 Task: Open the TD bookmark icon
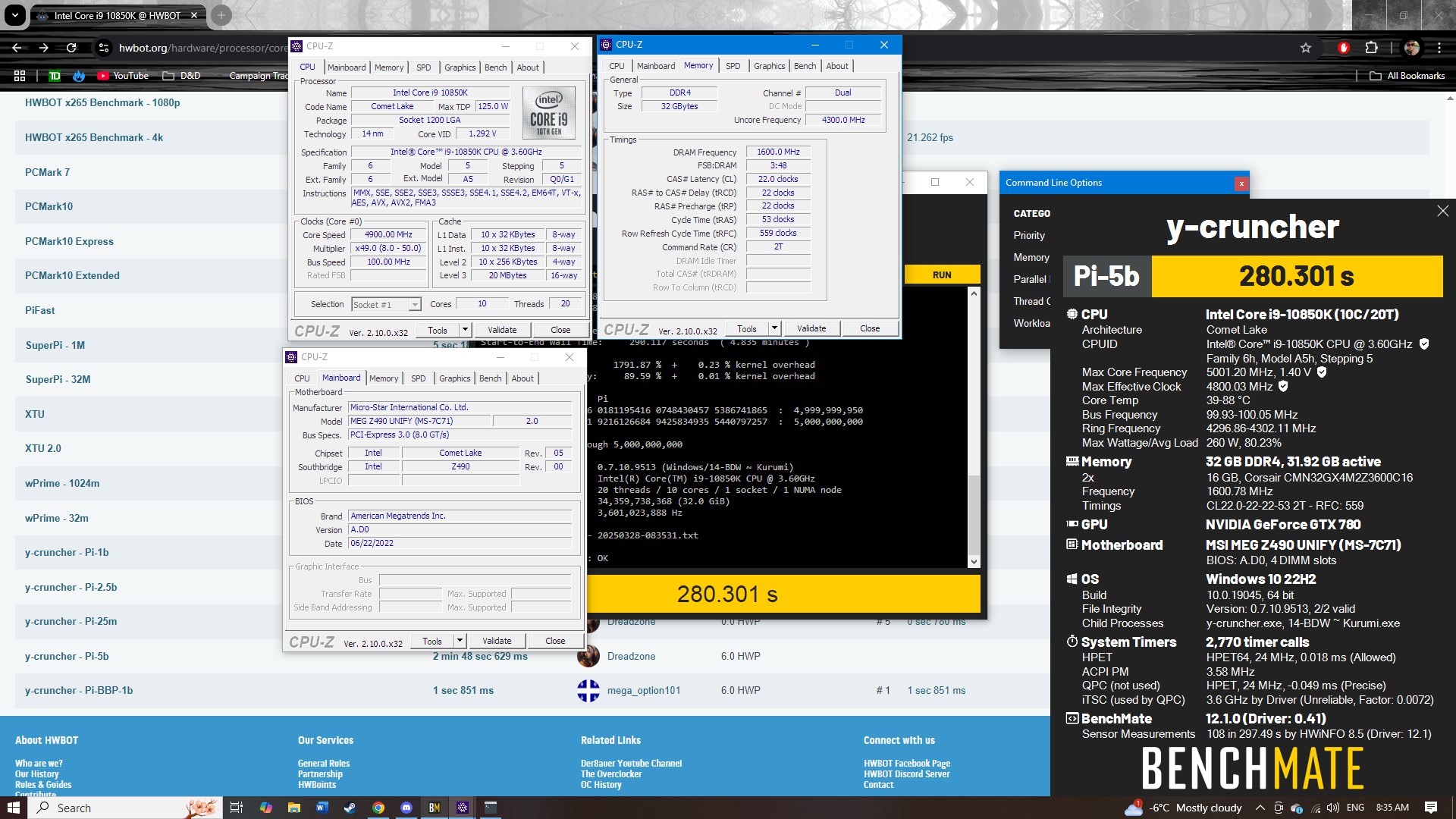55,76
